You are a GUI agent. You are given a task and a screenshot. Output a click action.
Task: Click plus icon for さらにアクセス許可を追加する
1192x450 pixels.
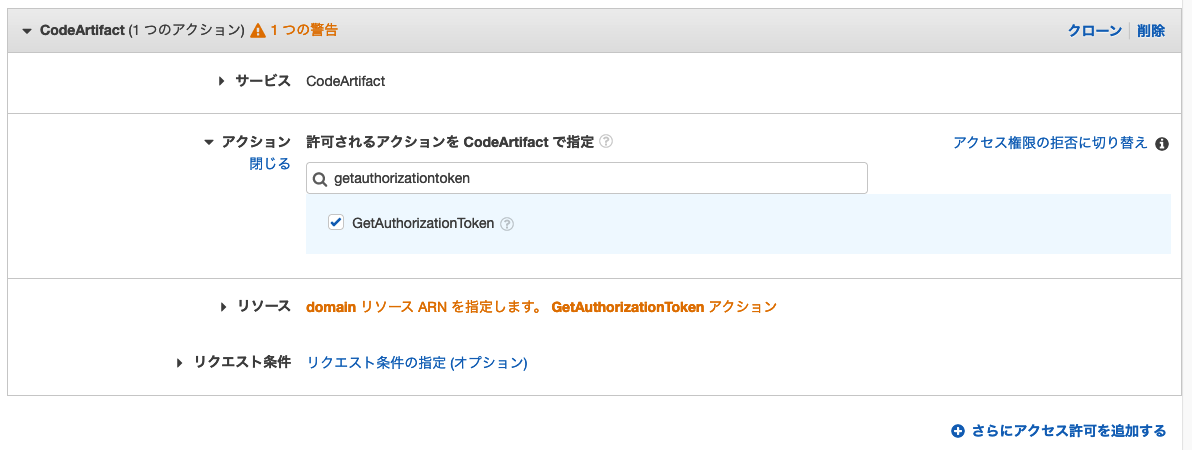[957, 431]
